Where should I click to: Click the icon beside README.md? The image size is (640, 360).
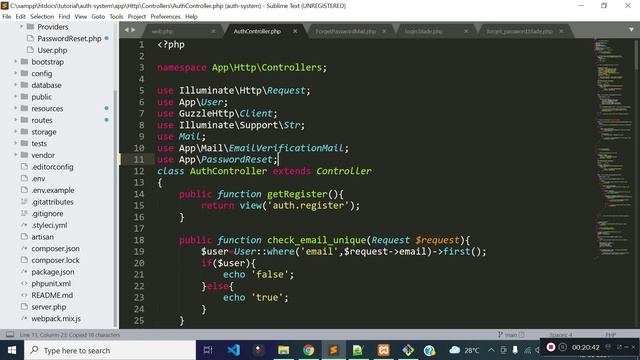coord(24,295)
